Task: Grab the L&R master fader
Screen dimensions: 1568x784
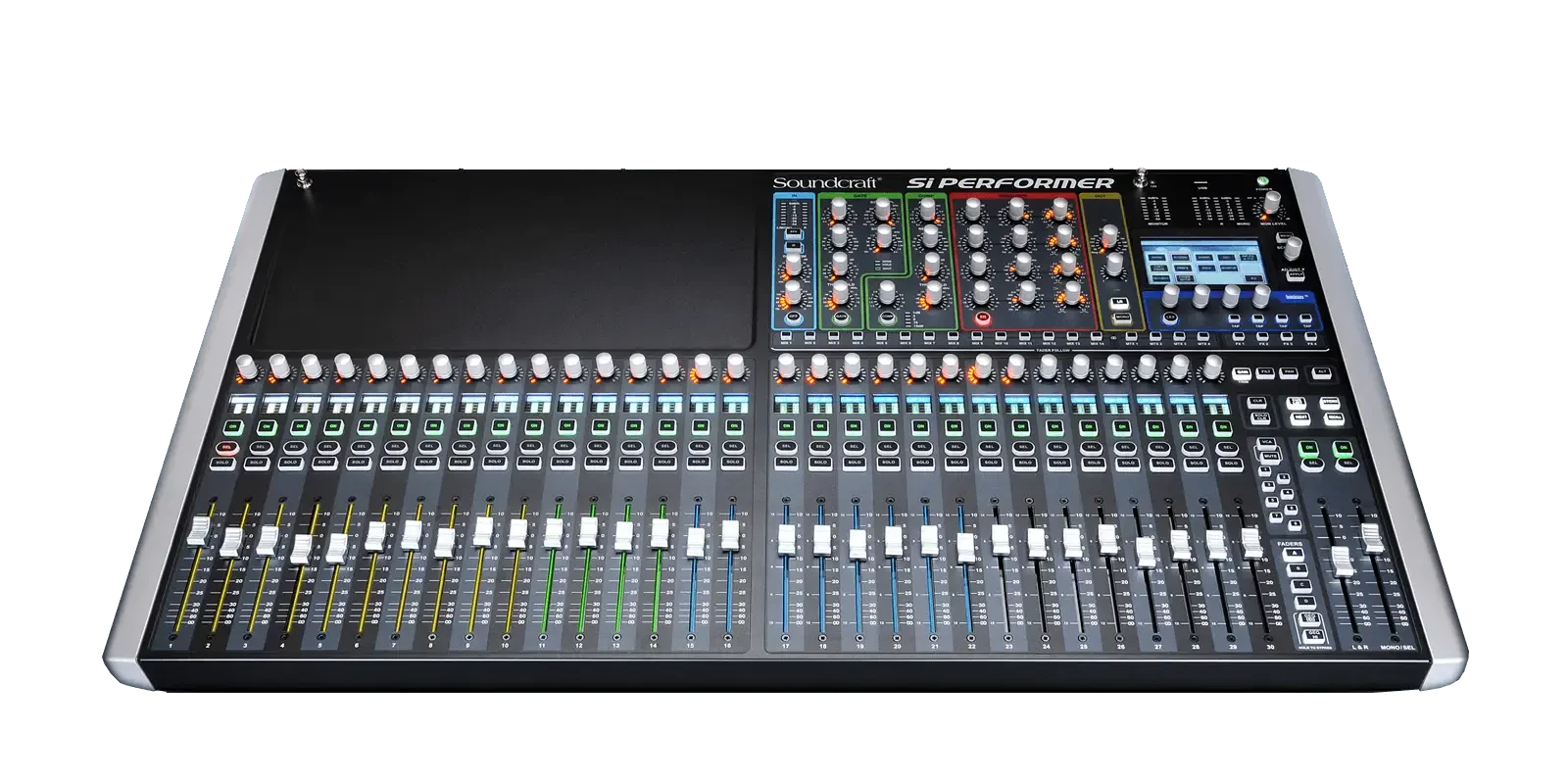Action: coord(1343,561)
